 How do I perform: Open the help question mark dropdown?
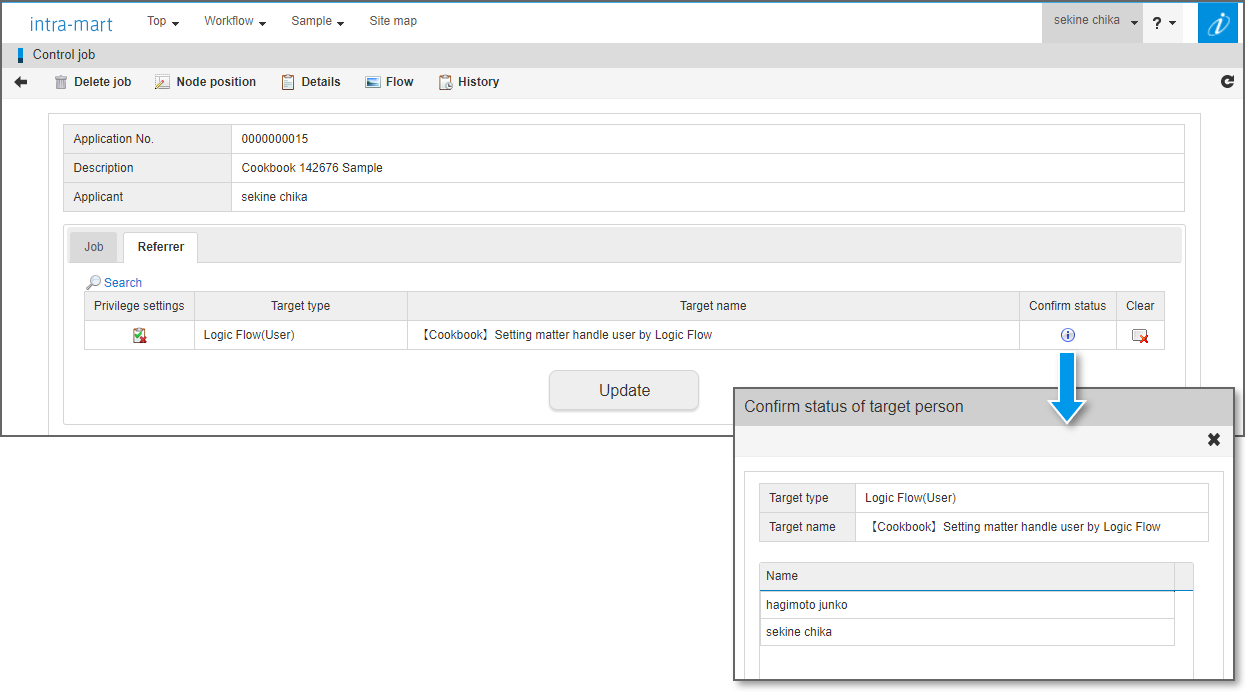point(1163,22)
